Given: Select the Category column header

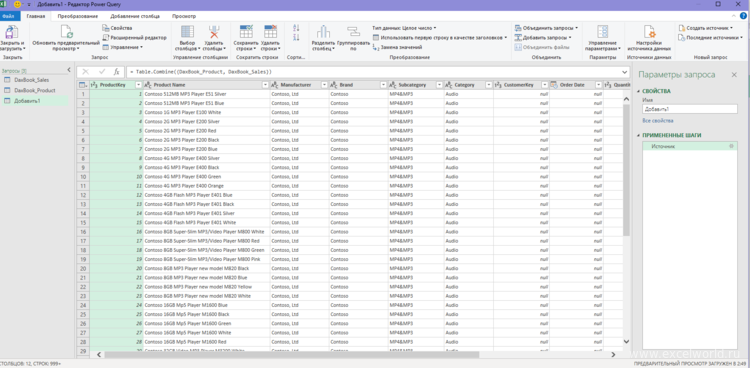Looking at the screenshot, I should point(464,85).
